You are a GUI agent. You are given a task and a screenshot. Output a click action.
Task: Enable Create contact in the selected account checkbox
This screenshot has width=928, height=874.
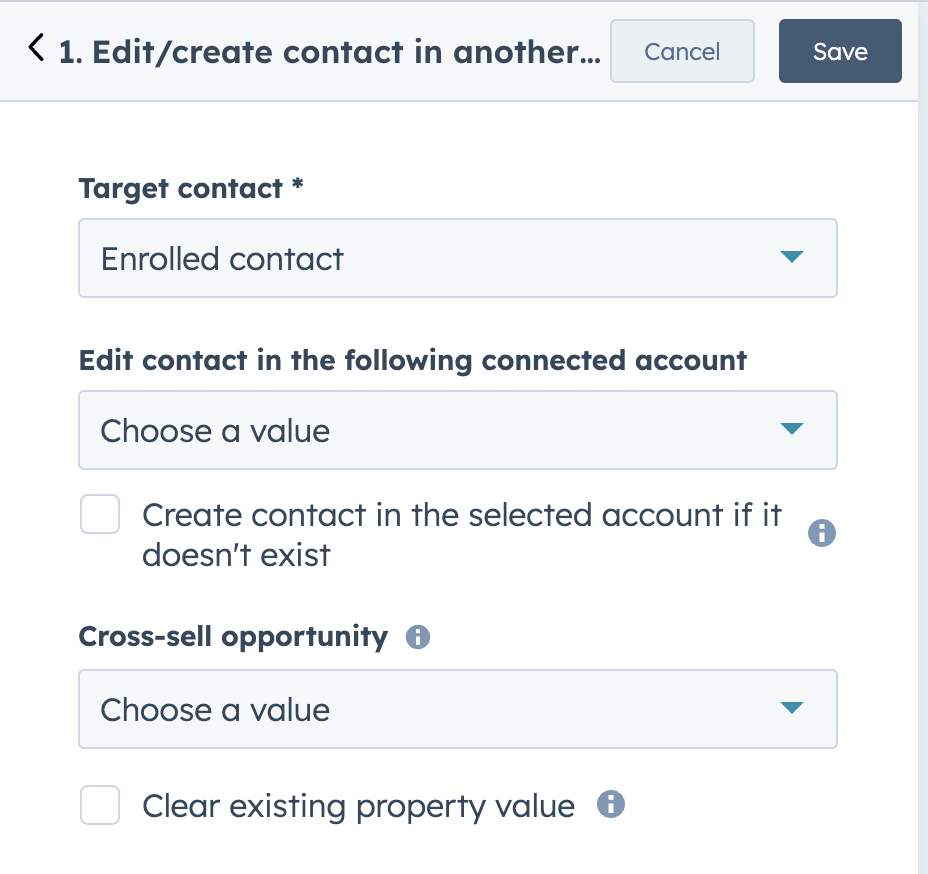(100, 514)
